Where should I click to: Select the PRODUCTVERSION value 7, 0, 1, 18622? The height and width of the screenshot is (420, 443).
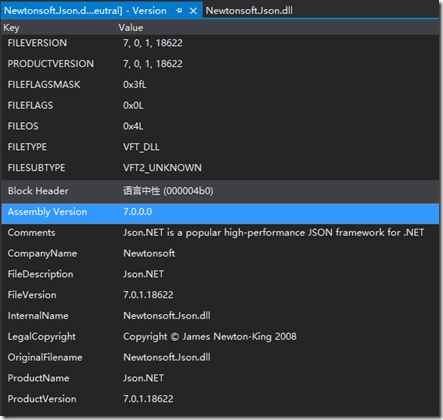coord(153,64)
